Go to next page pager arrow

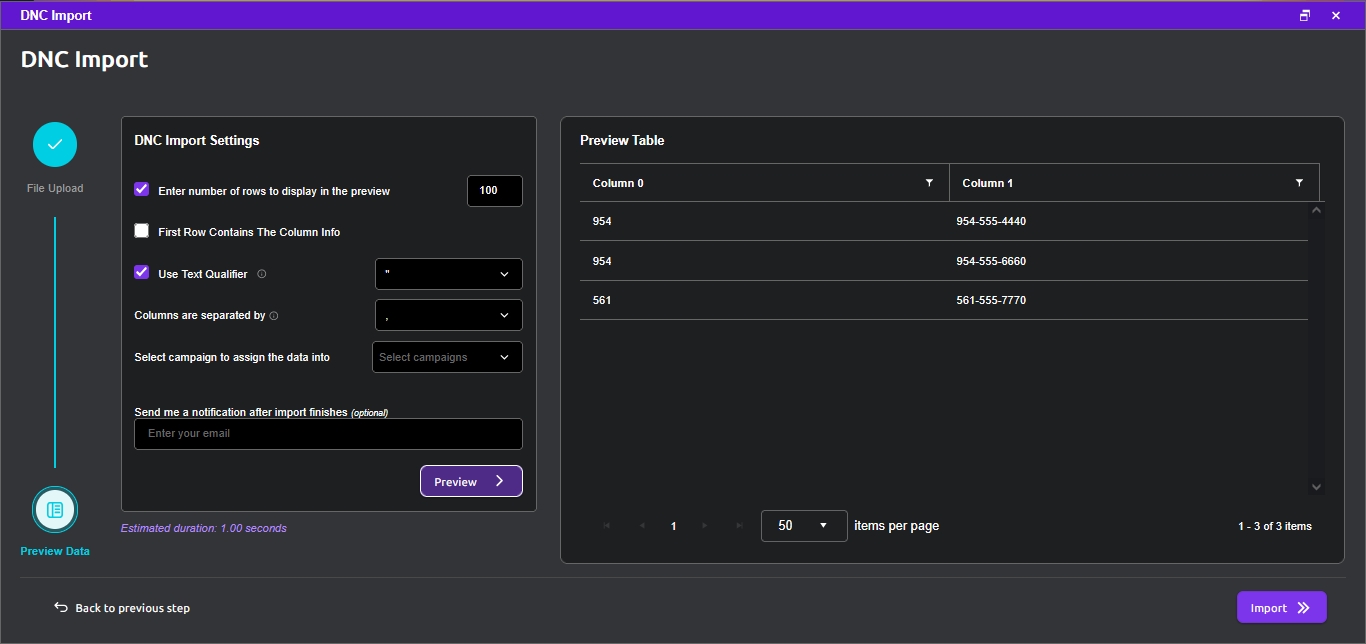pos(705,526)
